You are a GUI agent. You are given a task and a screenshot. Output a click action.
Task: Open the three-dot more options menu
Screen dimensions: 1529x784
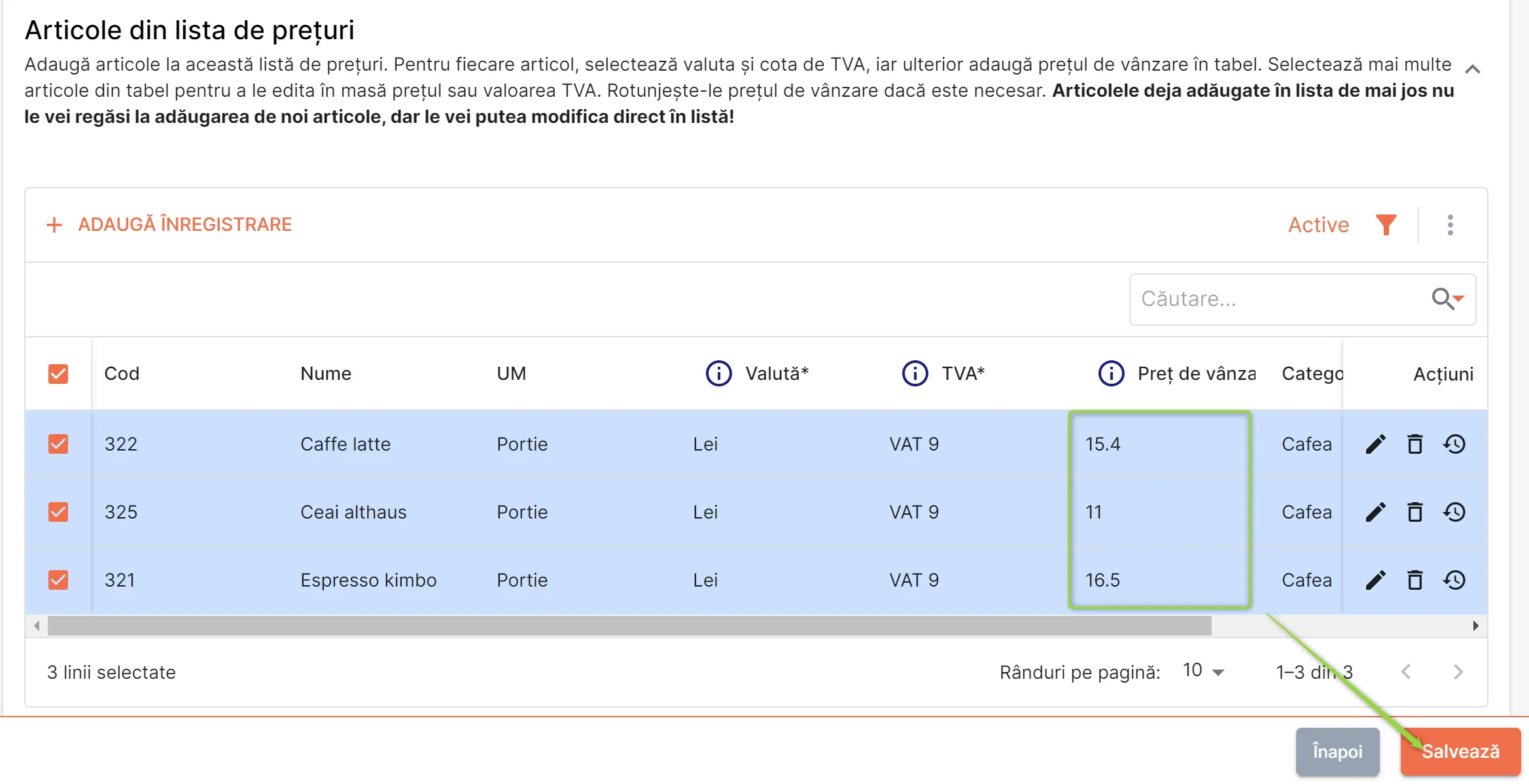(x=1450, y=225)
